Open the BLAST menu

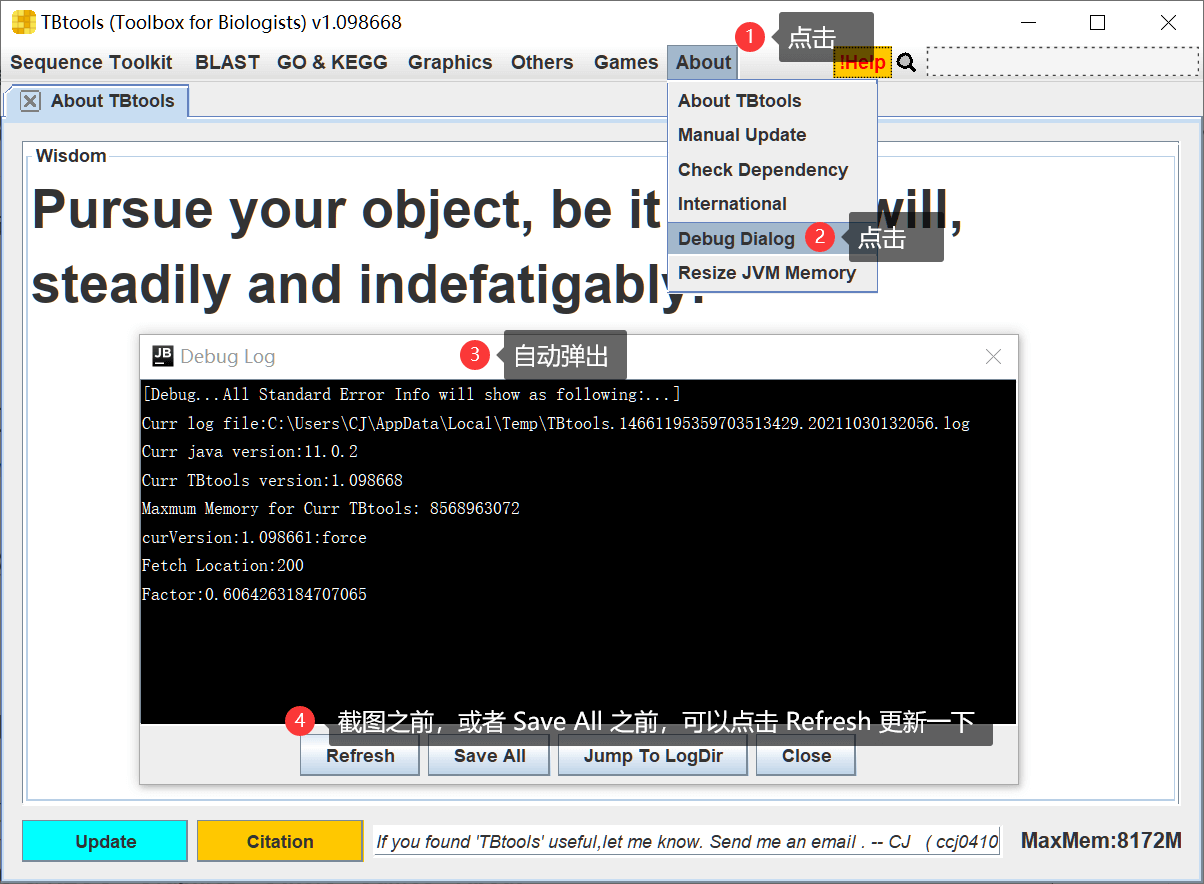(x=227, y=62)
